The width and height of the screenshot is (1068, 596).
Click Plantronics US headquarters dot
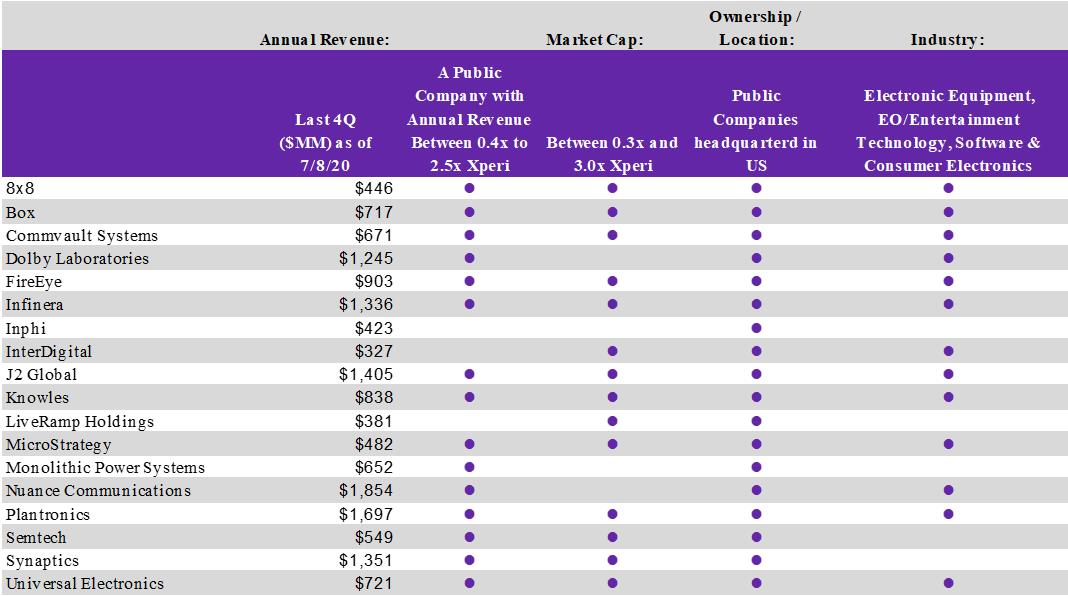(756, 514)
